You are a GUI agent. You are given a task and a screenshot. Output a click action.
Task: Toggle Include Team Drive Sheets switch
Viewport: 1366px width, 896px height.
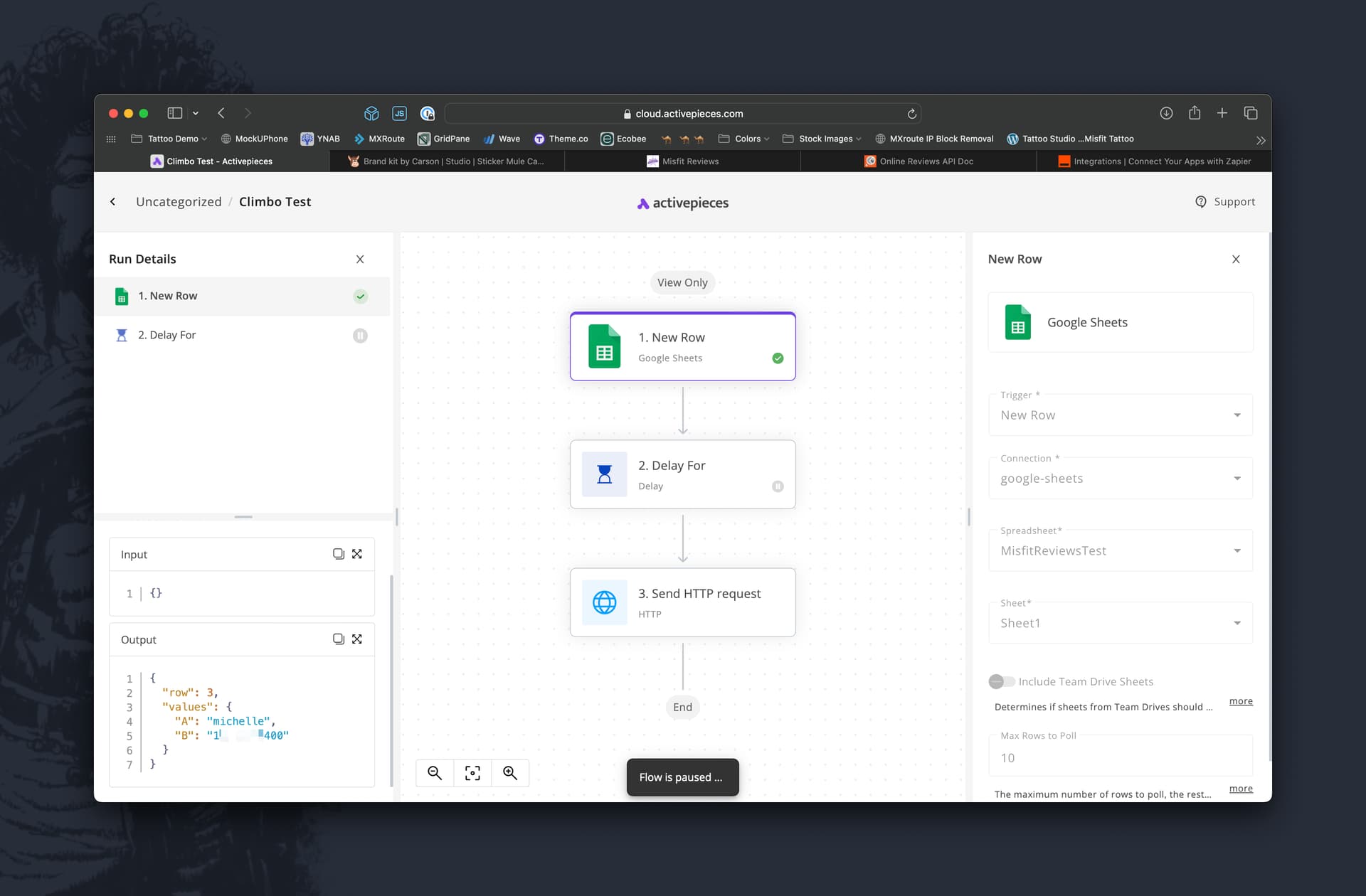pos(1001,681)
